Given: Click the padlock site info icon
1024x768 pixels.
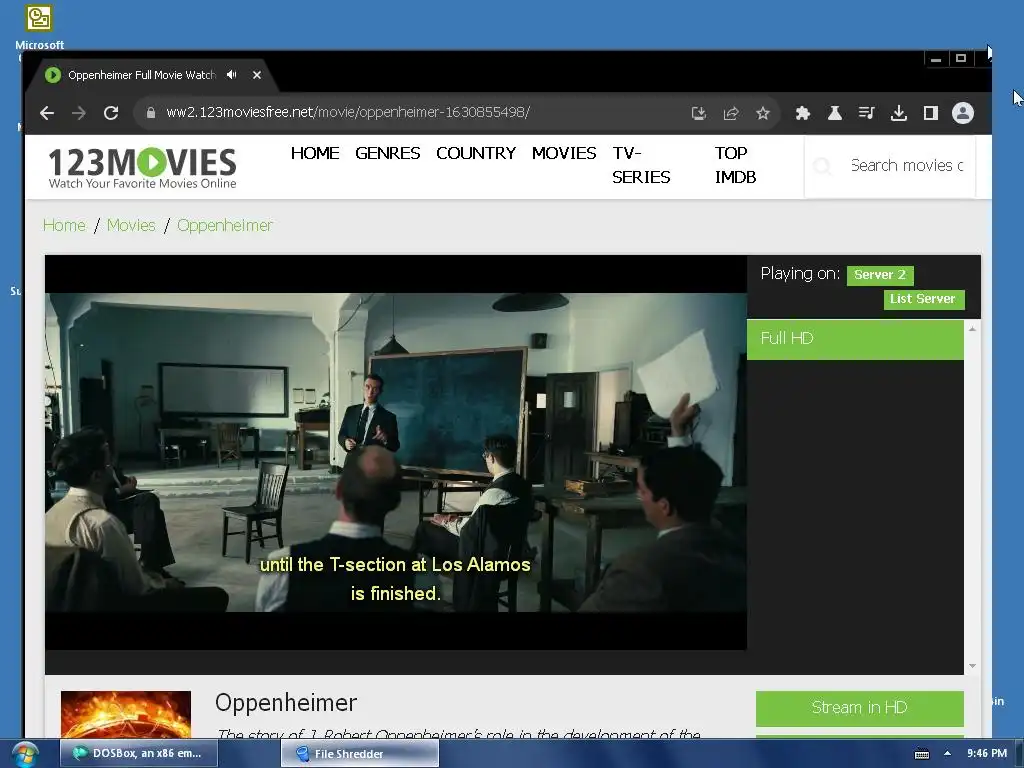Looking at the screenshot, I should [x=151, y=112].
